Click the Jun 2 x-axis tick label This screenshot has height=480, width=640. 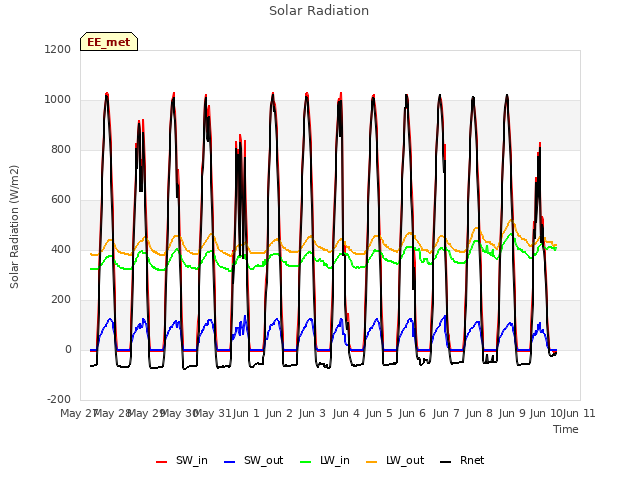[x=279, y=413]
